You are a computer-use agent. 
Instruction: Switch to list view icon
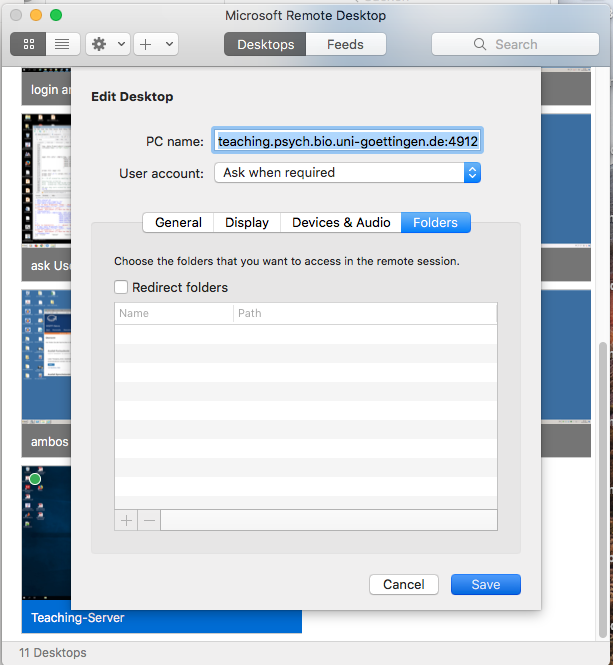click(62, 44)
